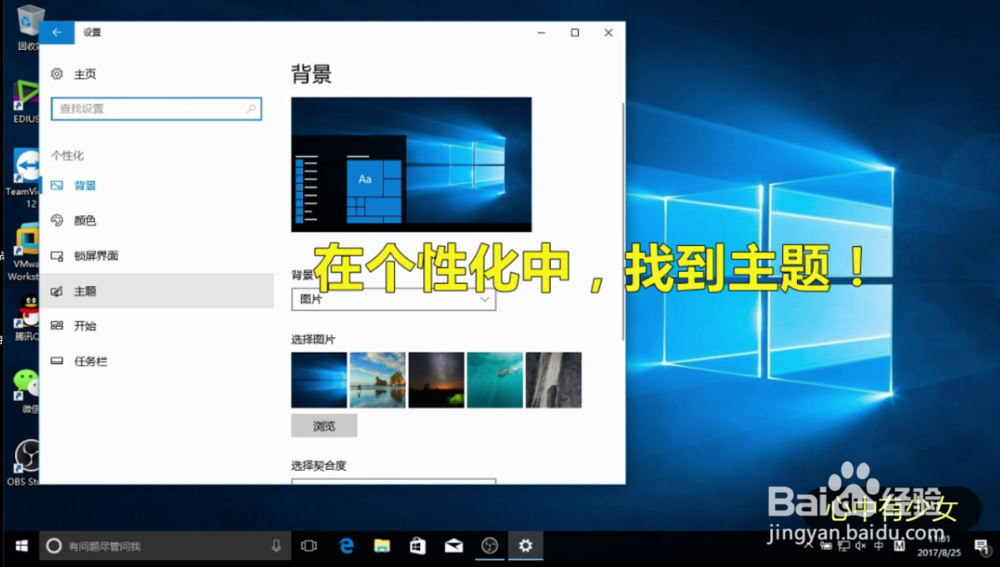Open the Action Center notification icon
The image size is (1000, 567).
coord(982,546)
